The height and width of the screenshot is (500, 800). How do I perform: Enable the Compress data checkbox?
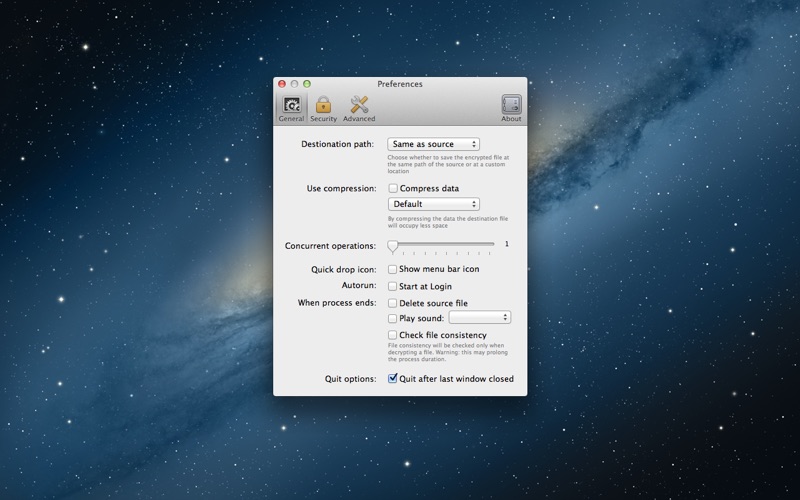tap(393, 188)
